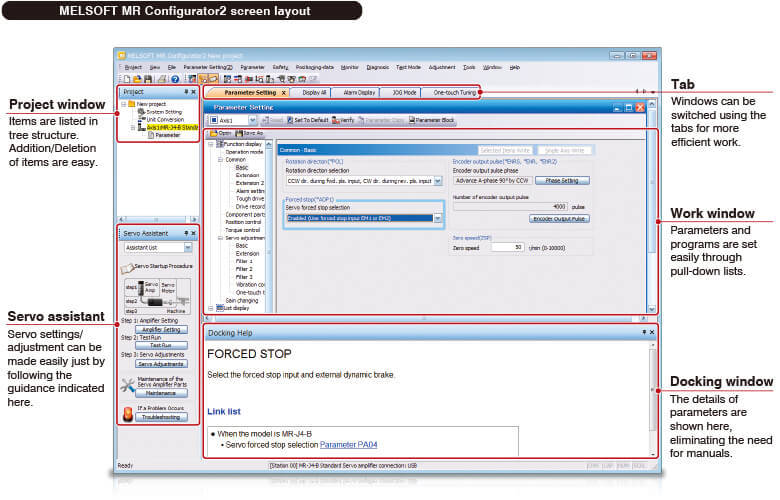Click the Verify icon in the parameter toolbar
This screenshot has width=780, height=500.
click(336, 120)
